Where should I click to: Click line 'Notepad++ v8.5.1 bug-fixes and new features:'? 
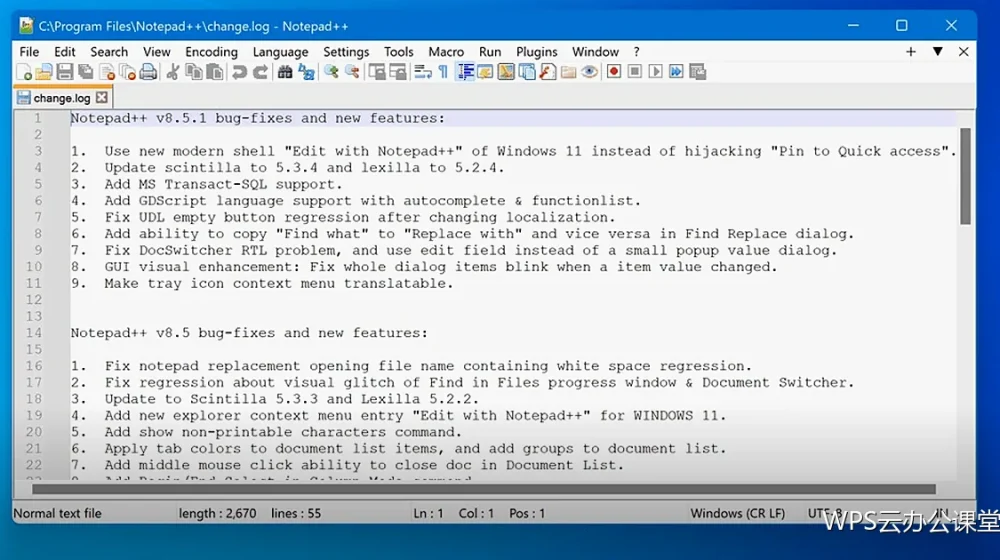click(x=258, y=118)
